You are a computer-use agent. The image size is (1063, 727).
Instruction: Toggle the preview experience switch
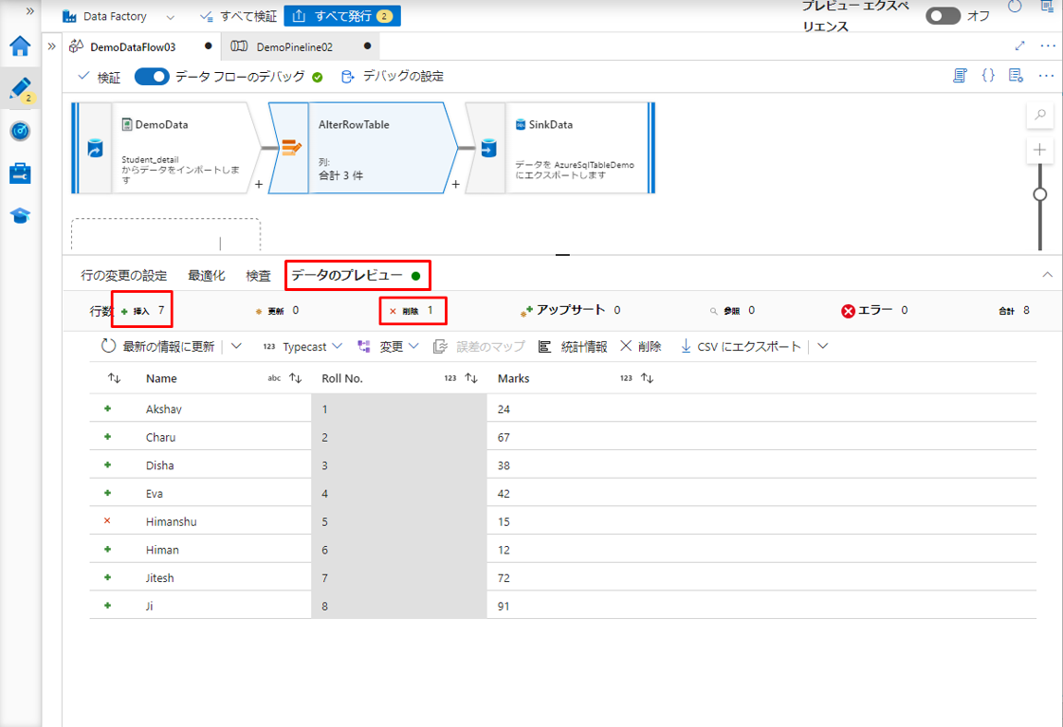click(943, 16)
